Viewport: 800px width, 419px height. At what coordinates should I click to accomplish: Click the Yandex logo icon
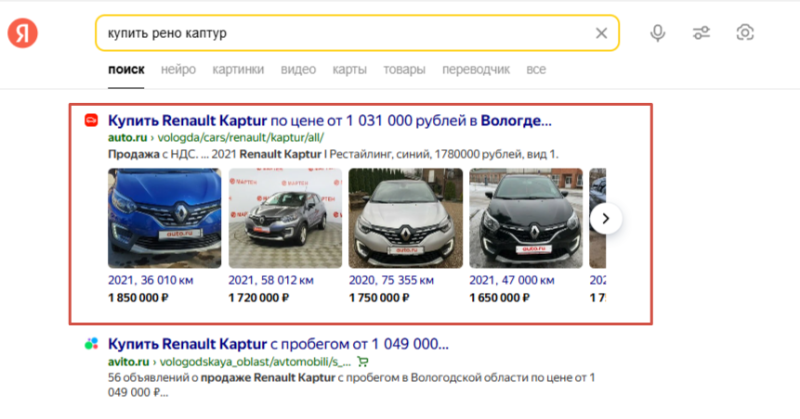[23, 33]
